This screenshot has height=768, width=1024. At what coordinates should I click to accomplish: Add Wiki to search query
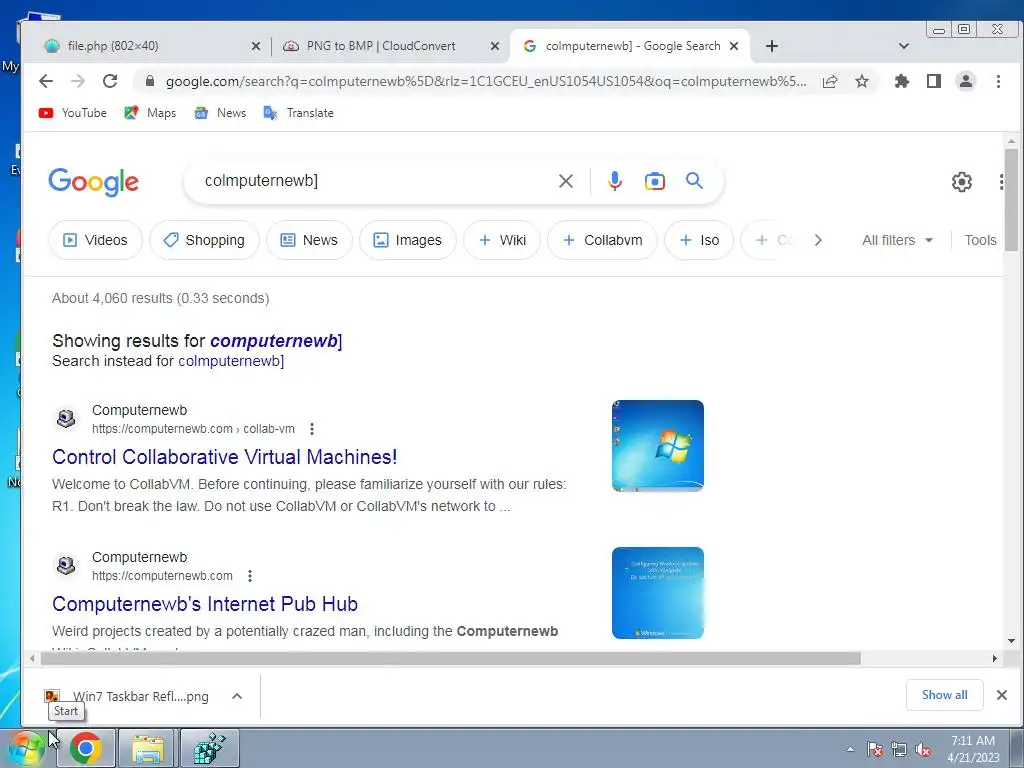[502, 240]
